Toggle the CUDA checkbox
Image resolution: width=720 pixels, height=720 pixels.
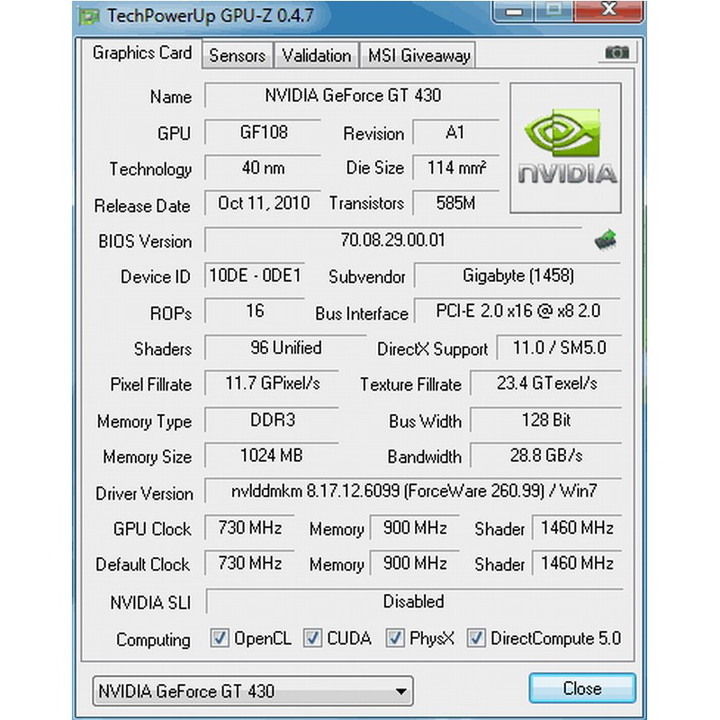tap(312, 638)
